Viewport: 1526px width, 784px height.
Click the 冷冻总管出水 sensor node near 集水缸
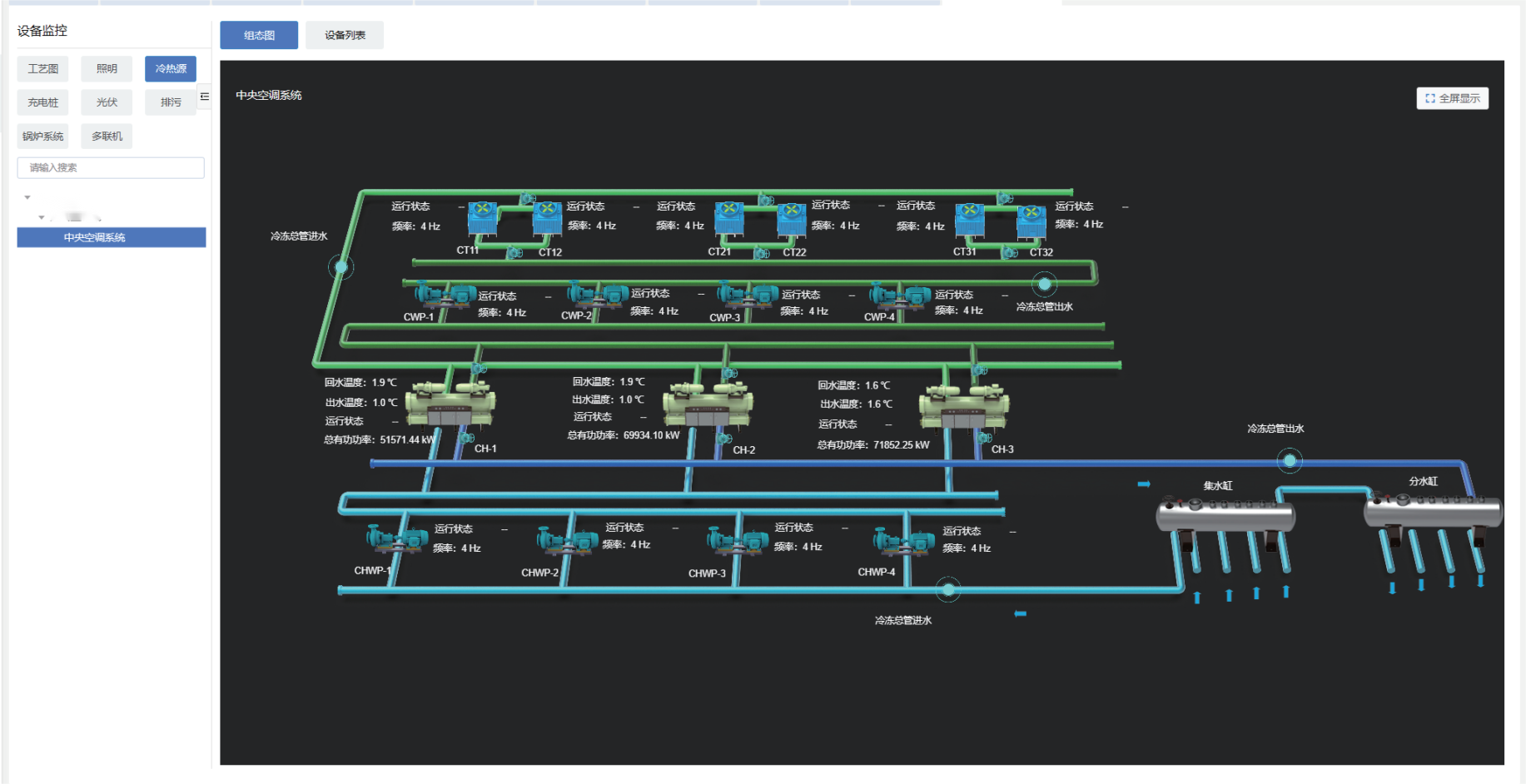click(1290, 460)
